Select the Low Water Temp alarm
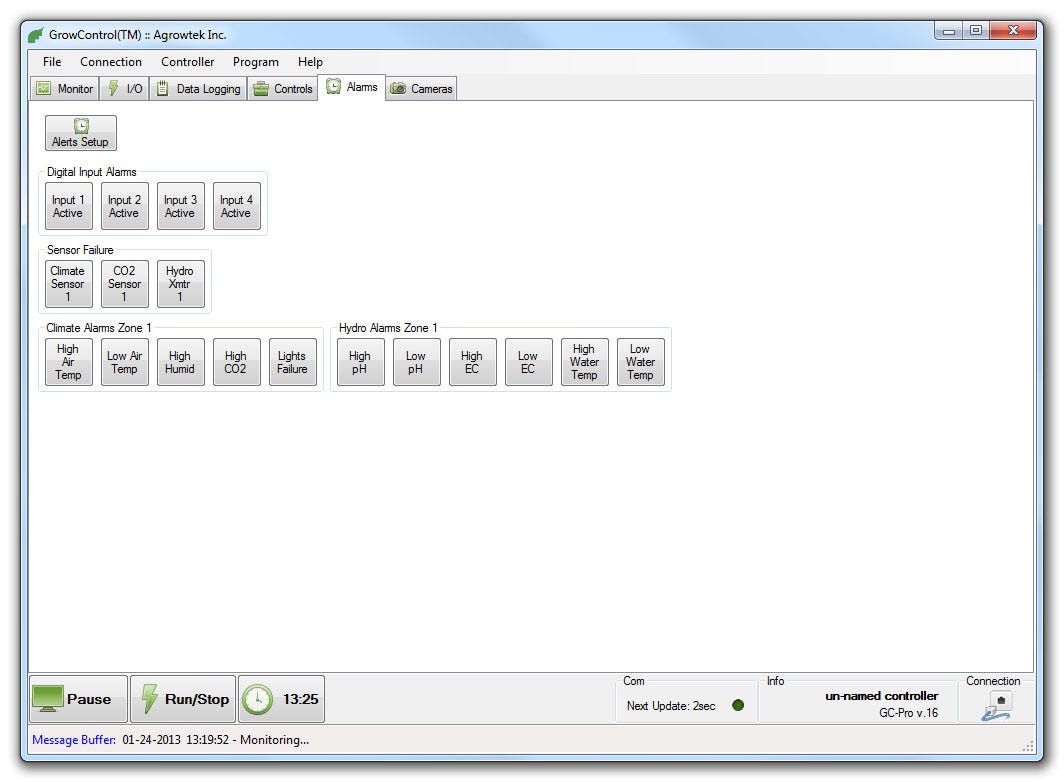The height and width of the screenshot is (782, 1064). coord(640,362)
